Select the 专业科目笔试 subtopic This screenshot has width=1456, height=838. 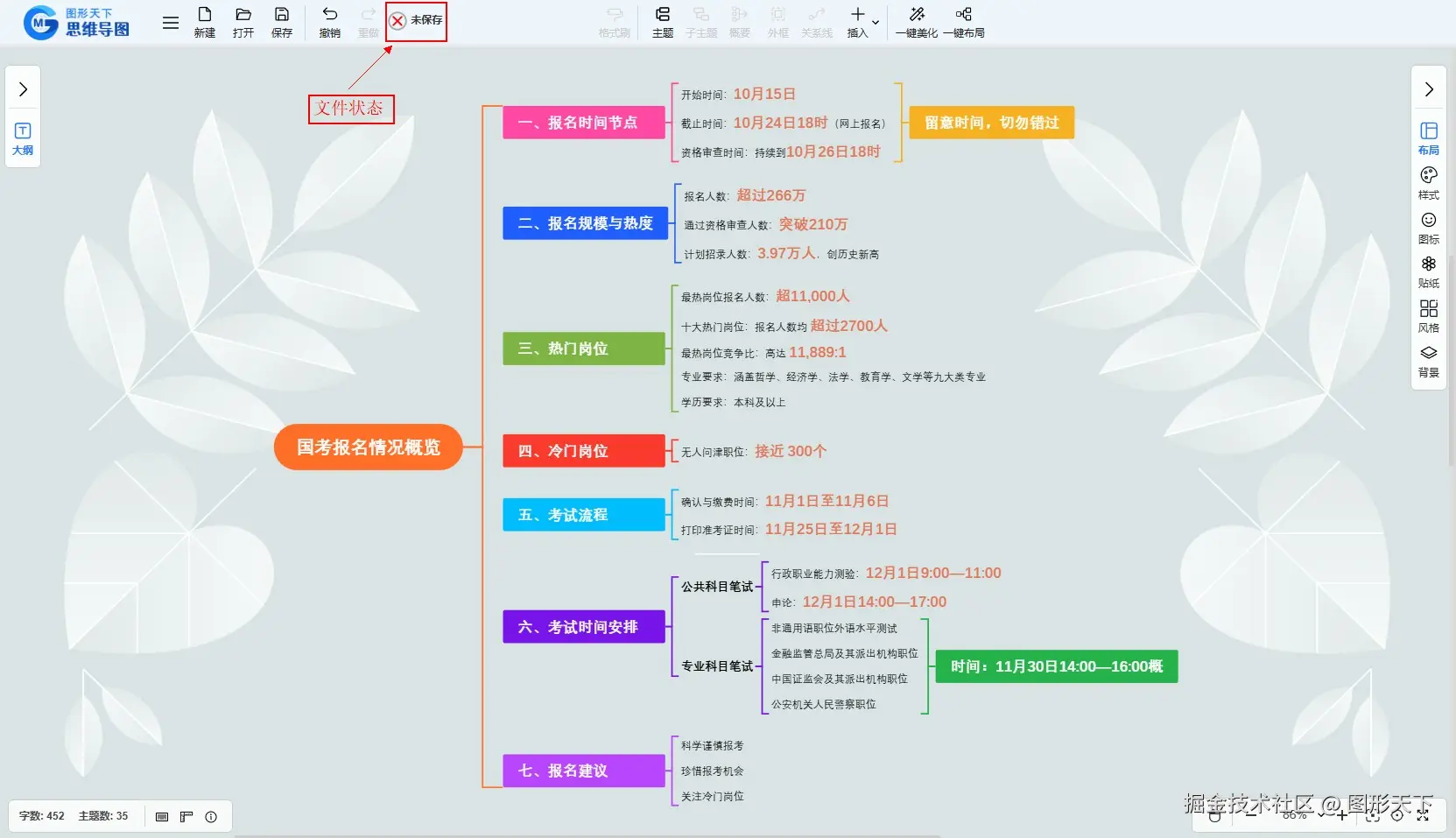717,666
